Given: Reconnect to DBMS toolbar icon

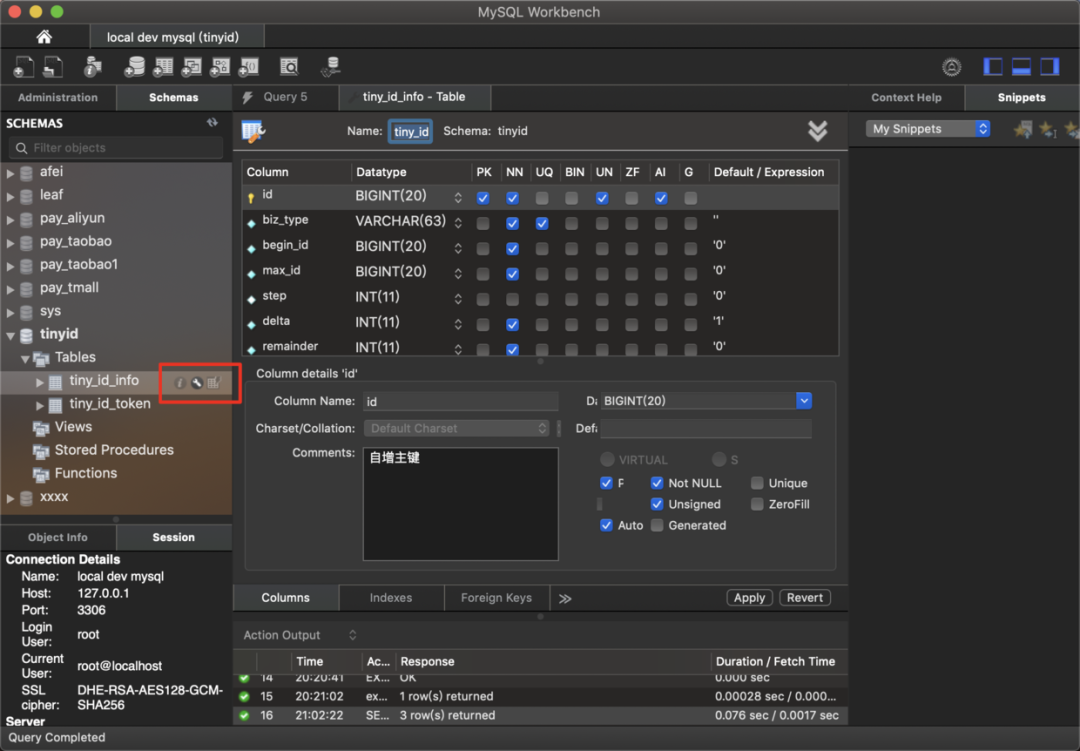Looking at the screenshot, I should (x=331, y=67).
